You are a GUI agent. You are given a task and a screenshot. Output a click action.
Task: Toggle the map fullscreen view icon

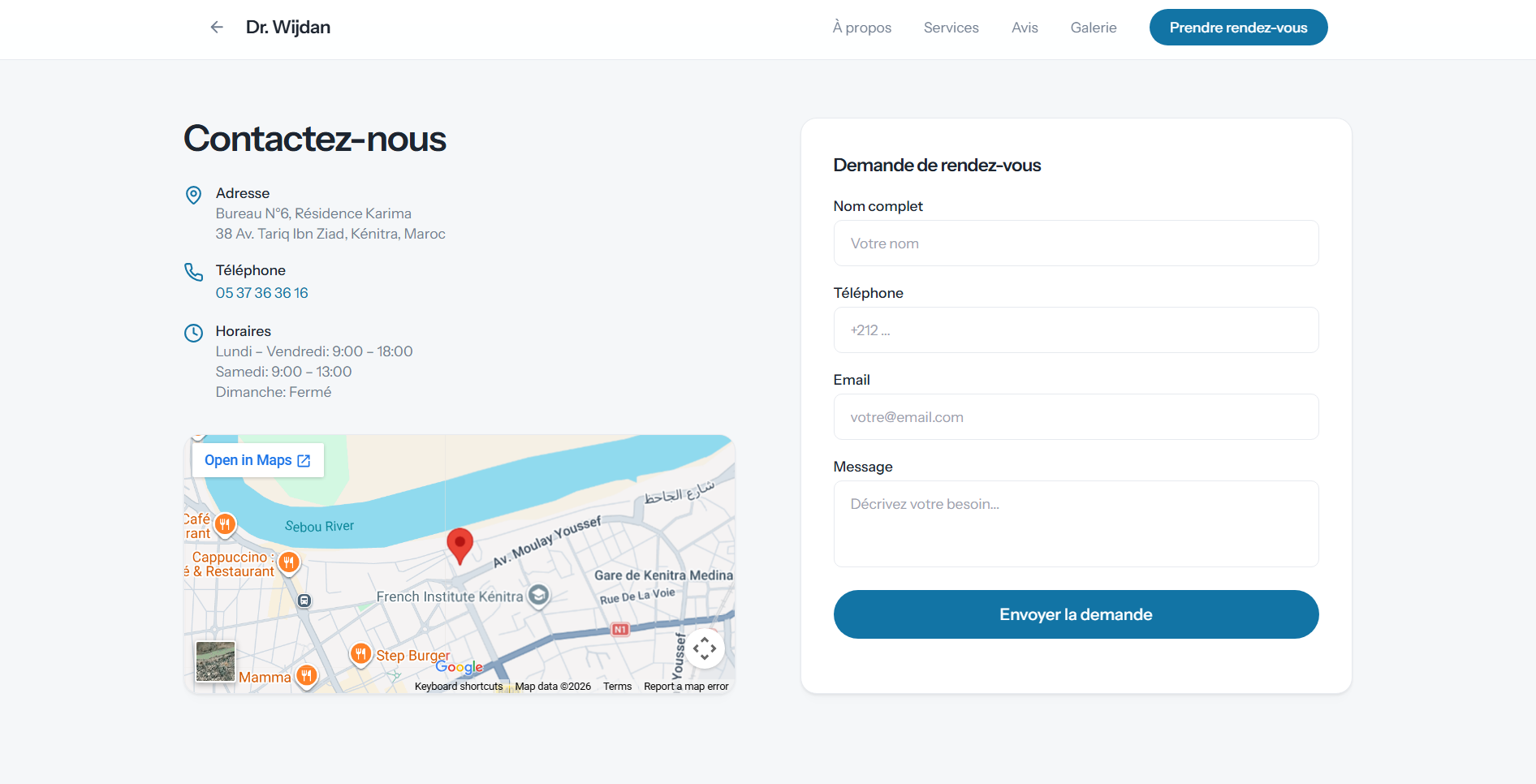pos(704,648)
